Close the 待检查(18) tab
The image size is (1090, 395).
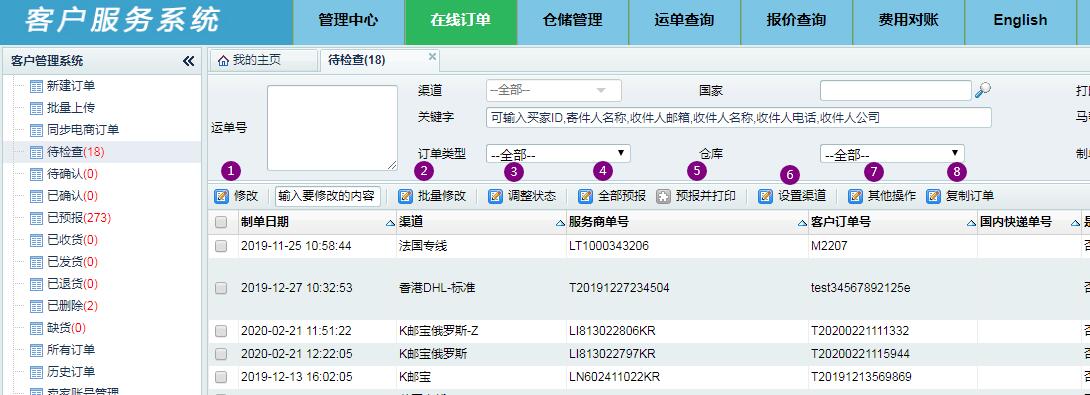point(432,57)
